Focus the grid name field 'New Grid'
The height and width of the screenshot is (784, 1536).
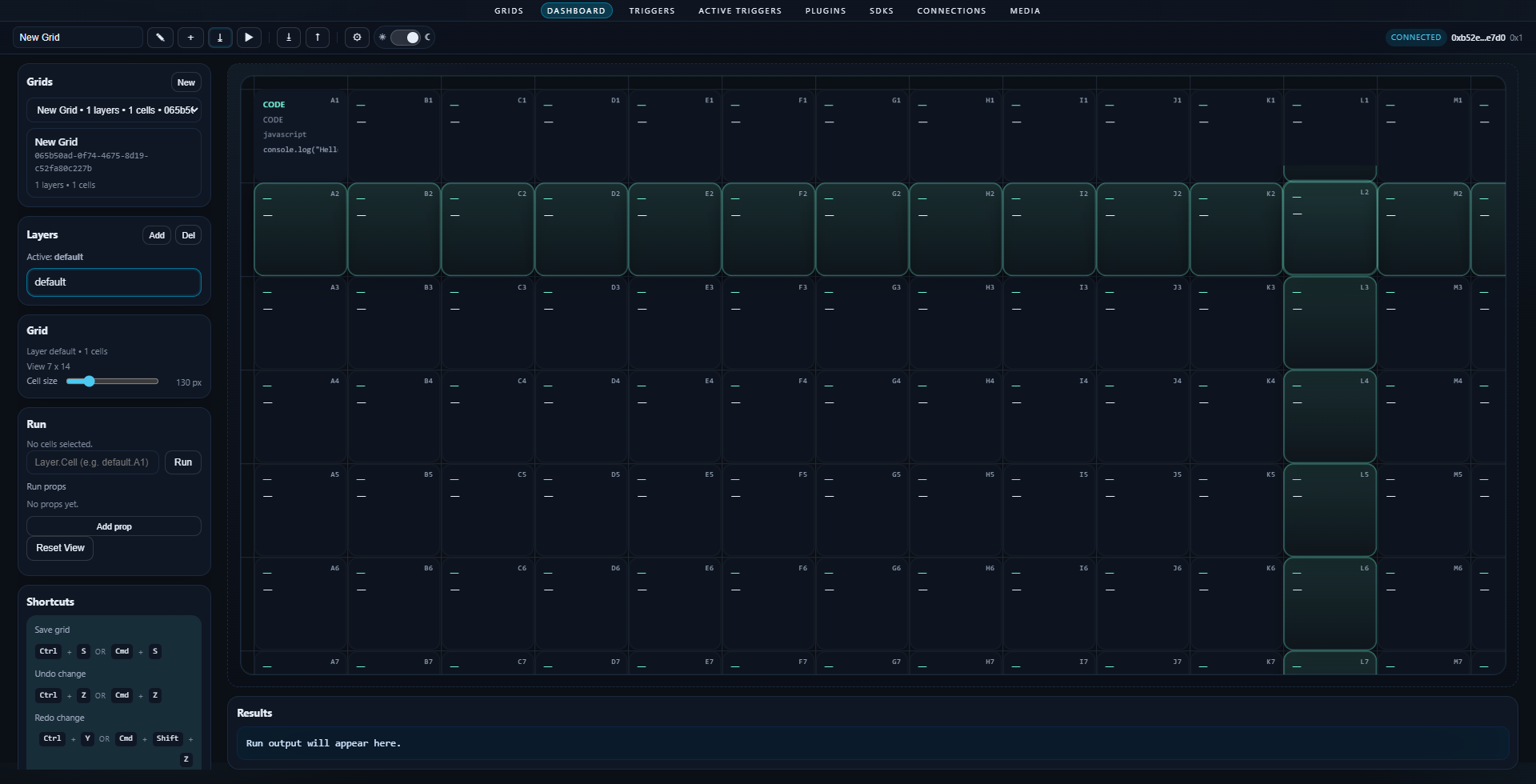pos(78,38)
